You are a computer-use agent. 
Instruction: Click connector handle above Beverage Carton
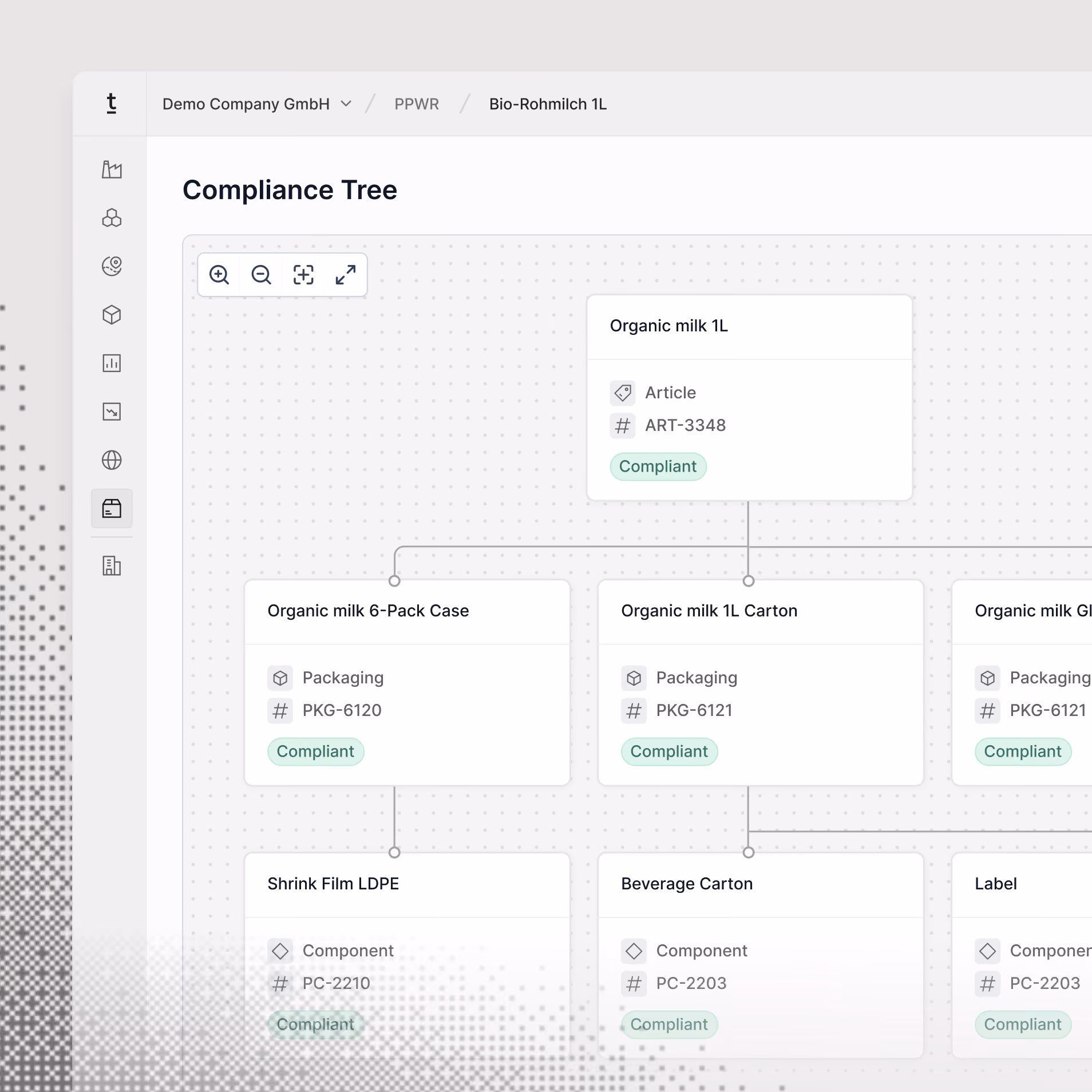[x=748, y=853]
